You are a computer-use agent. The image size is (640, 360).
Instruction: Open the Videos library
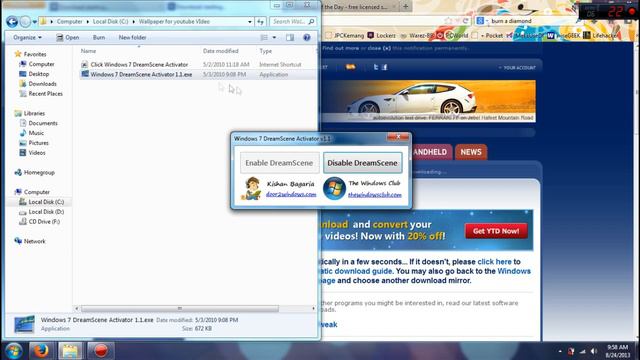pyautogui.click(x=37, y=153)
